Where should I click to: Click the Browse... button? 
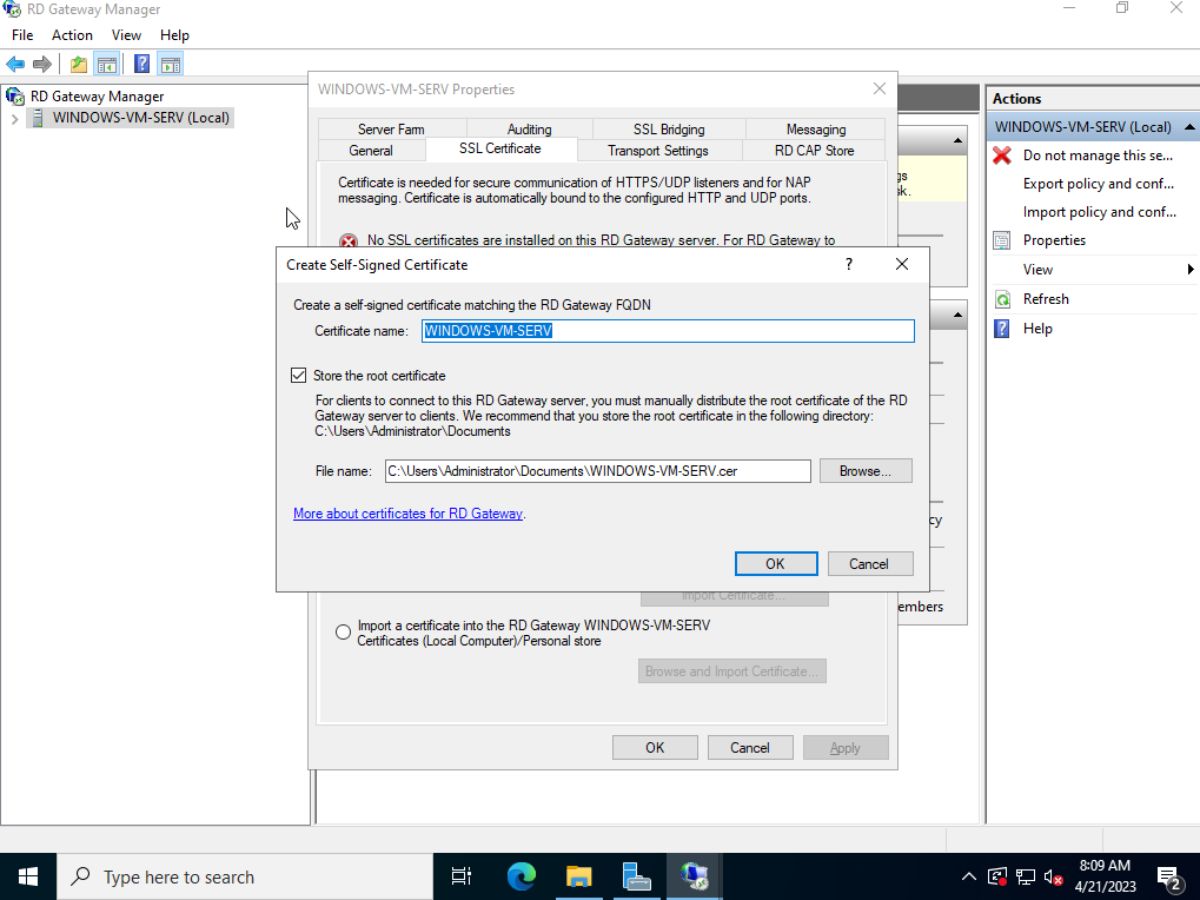point(865,471)
